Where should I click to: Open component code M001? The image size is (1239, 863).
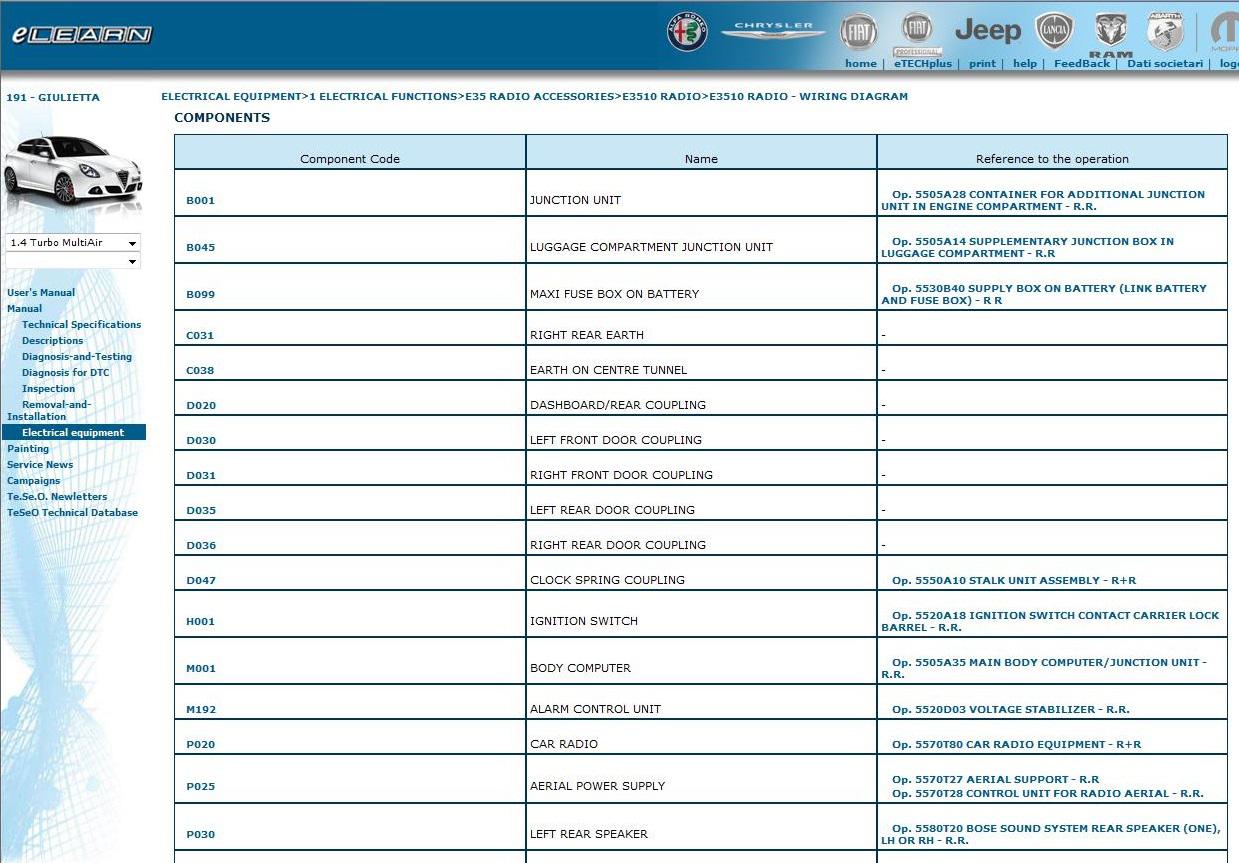(x=200, y=668)
